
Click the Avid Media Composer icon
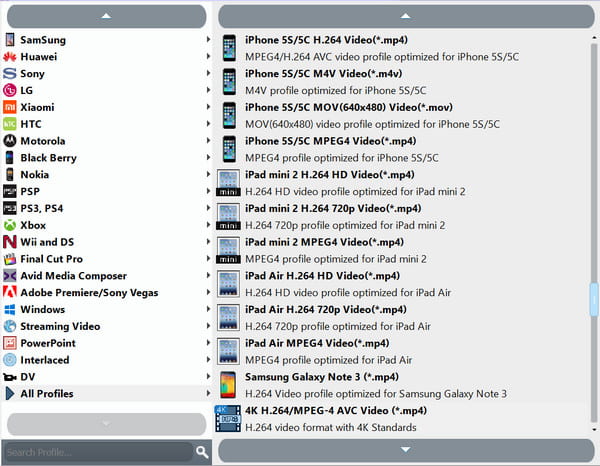tap(10, 275)
